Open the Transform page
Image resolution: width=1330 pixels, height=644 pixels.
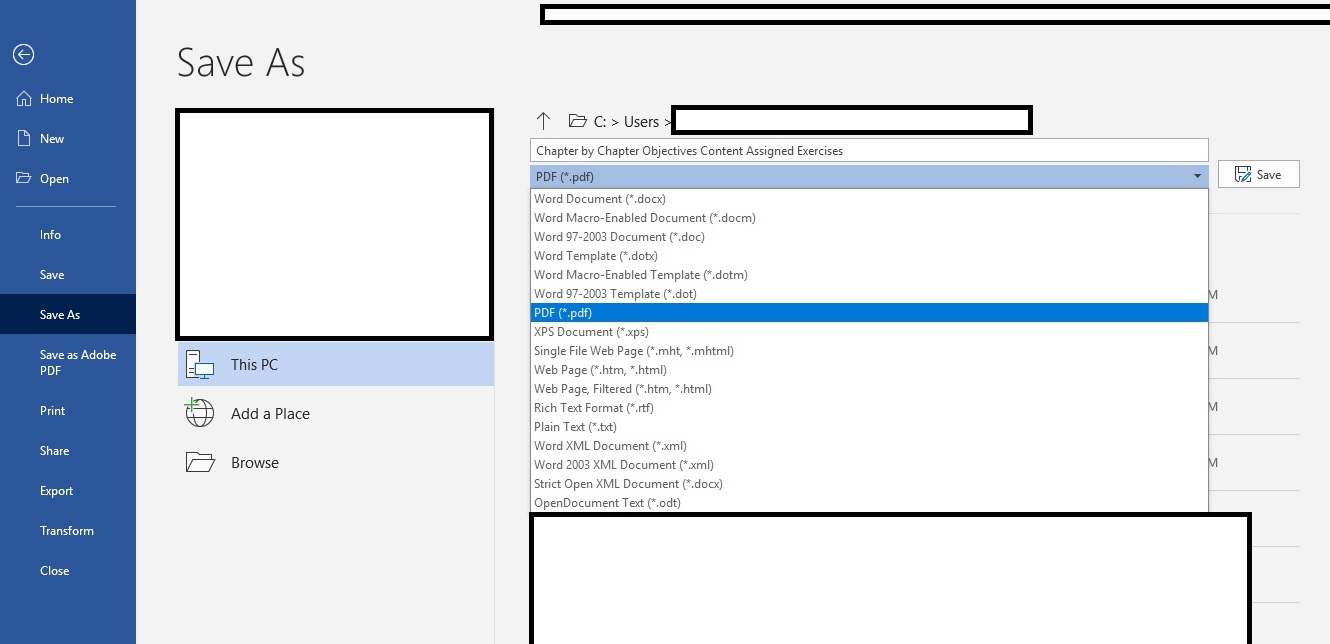click(68, 531)
